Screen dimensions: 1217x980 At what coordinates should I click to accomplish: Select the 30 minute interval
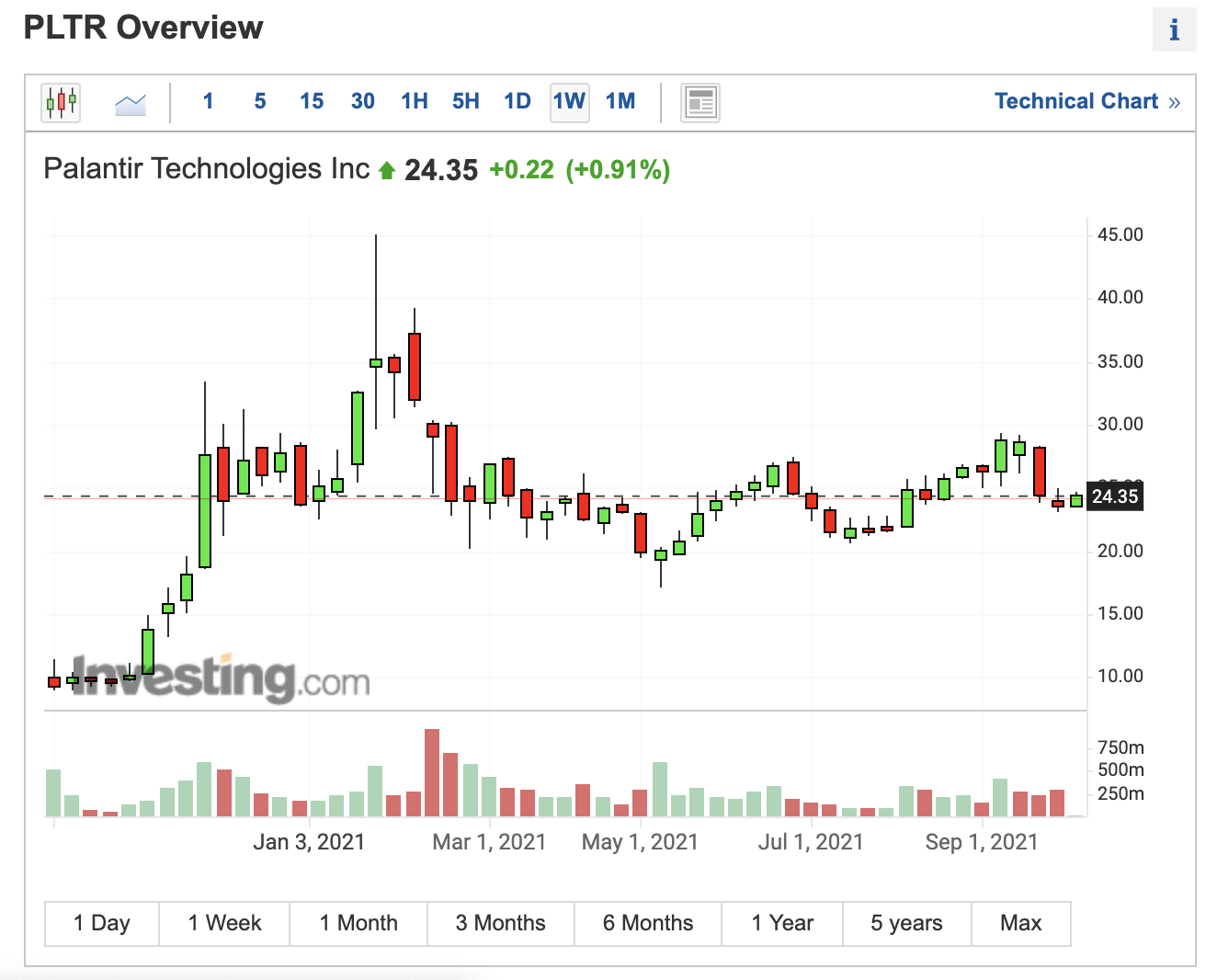point(363,101)
